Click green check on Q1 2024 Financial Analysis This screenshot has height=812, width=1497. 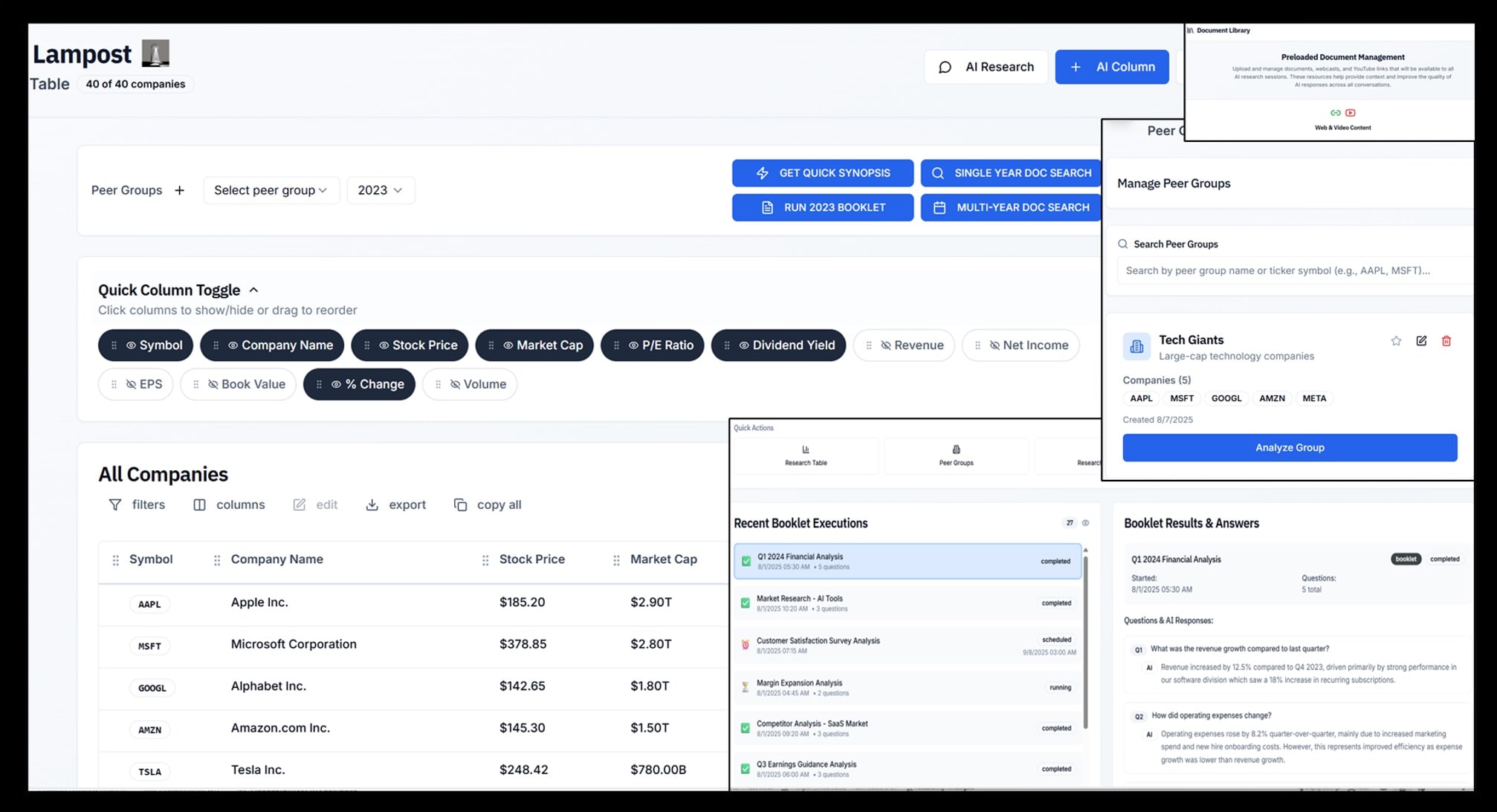tap(746, 562)
